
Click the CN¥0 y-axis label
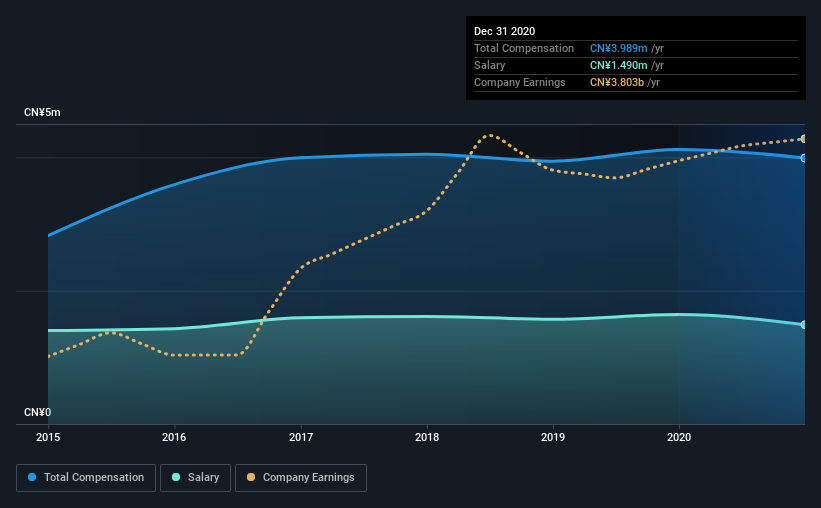pyautogui.click(x=38, y=413)
